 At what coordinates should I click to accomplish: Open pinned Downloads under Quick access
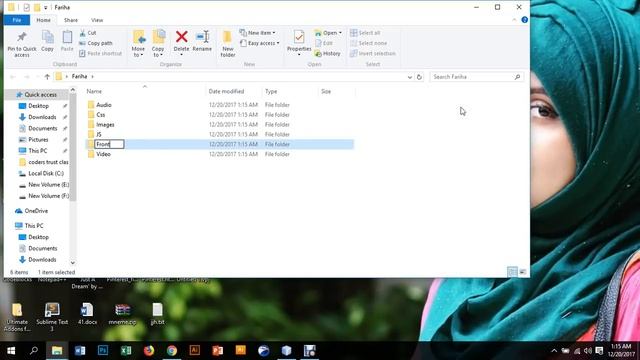click(x=42, y=117)
